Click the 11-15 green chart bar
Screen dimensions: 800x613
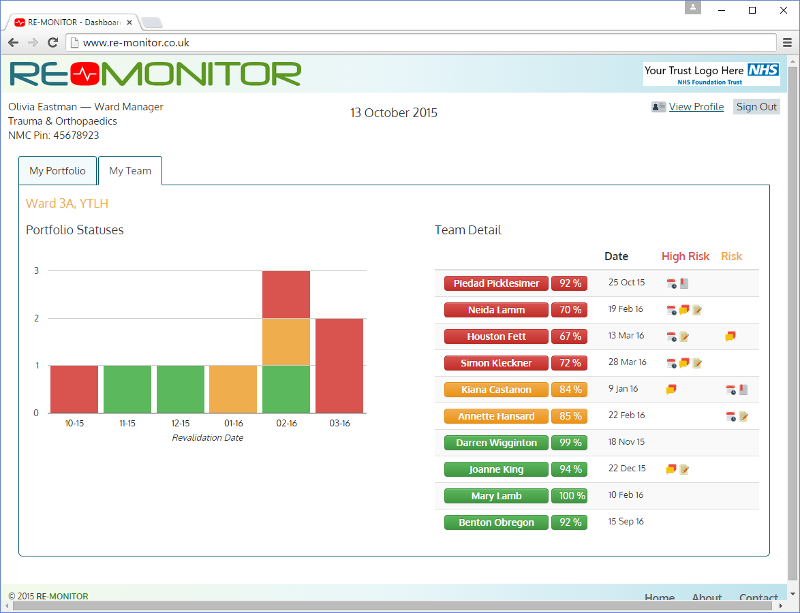click(x=128, y=389)
